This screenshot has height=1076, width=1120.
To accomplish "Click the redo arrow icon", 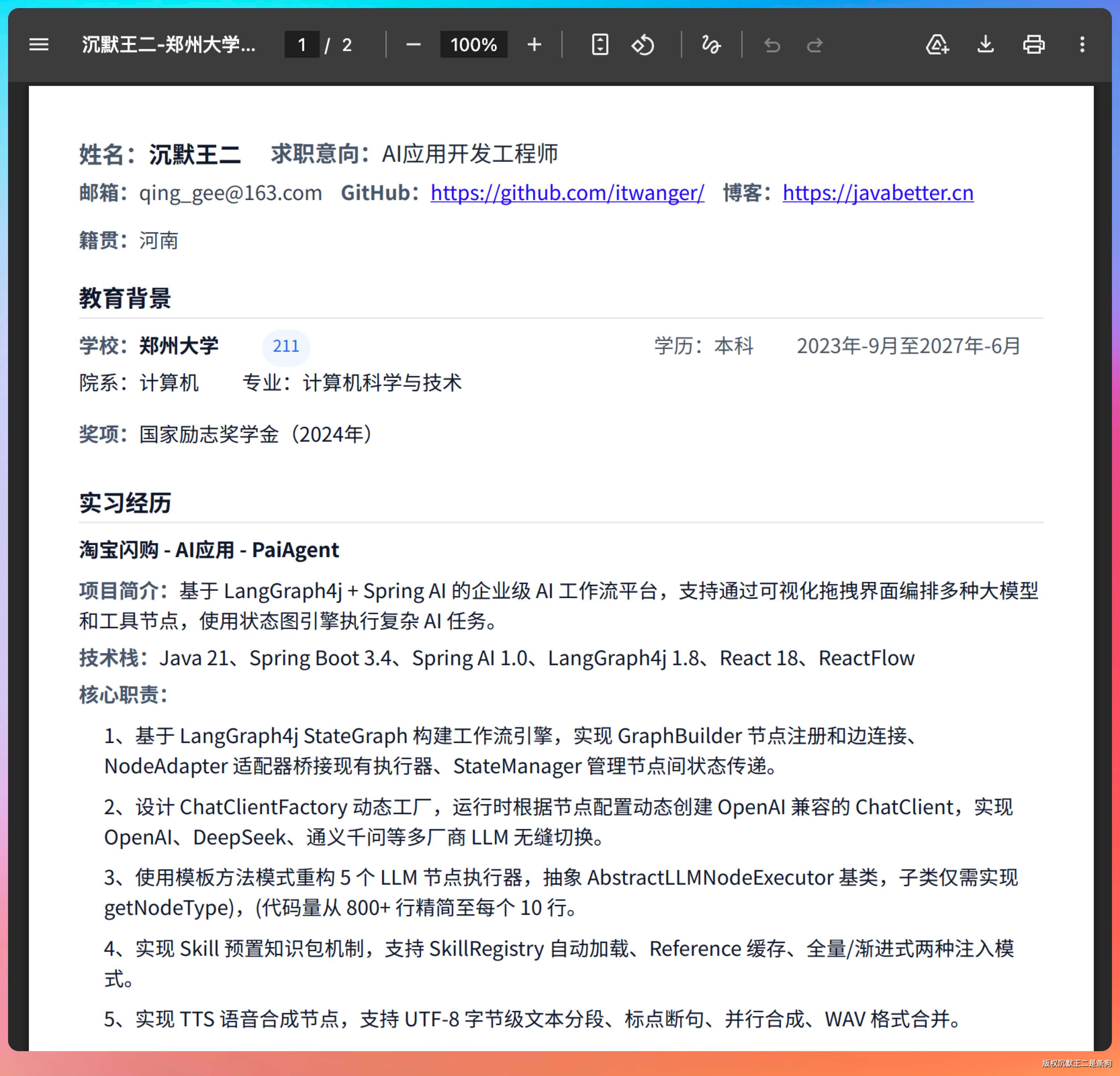I will pos(814,45).
